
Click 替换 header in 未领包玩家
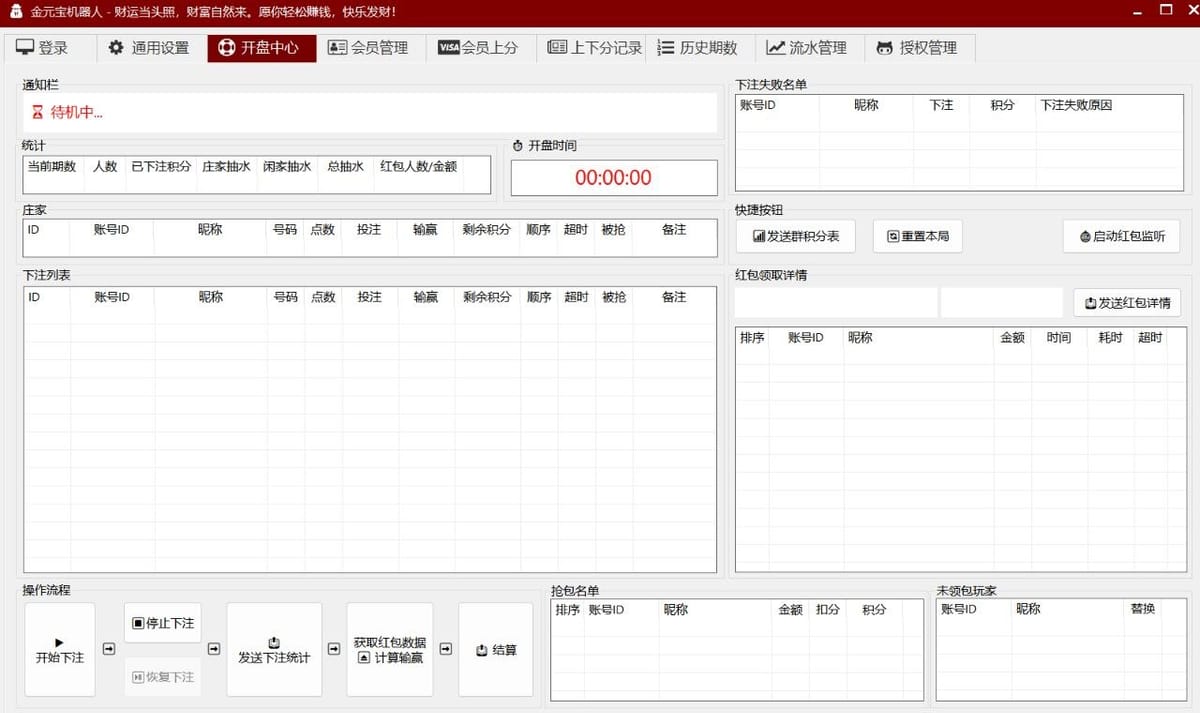(x=1142, y=609)
